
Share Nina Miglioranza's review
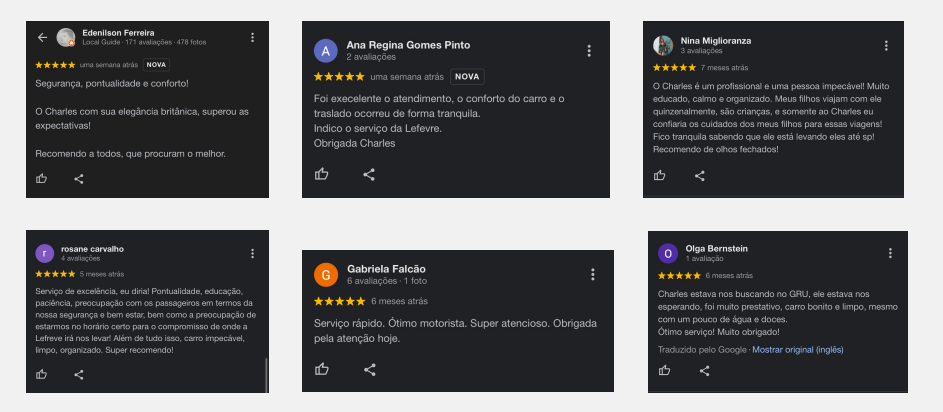[x=699, y=175]
